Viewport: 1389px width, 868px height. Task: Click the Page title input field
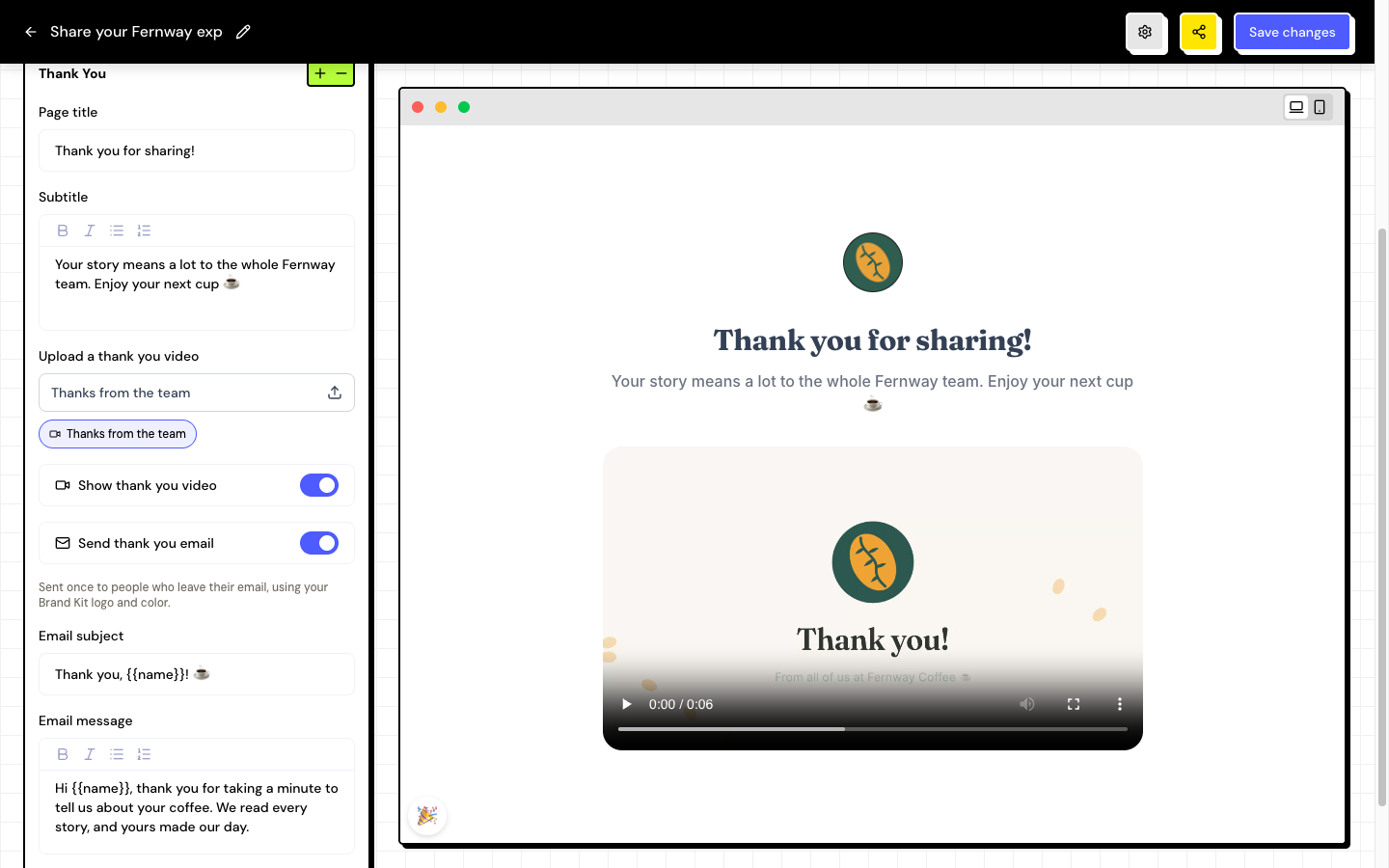[x=197, y=150]
